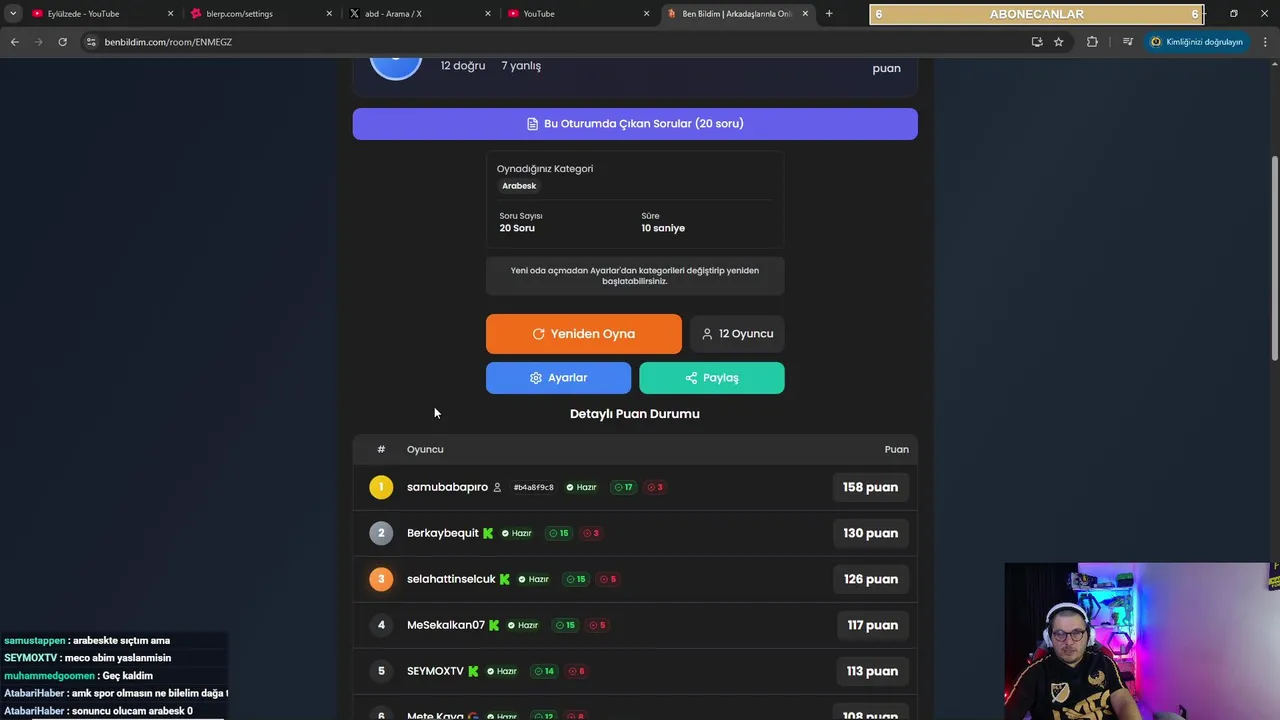The width and height of the screenshot is (1280, 720).
Task: Close the Ben Bildim tab
Action: coord(805,14)
